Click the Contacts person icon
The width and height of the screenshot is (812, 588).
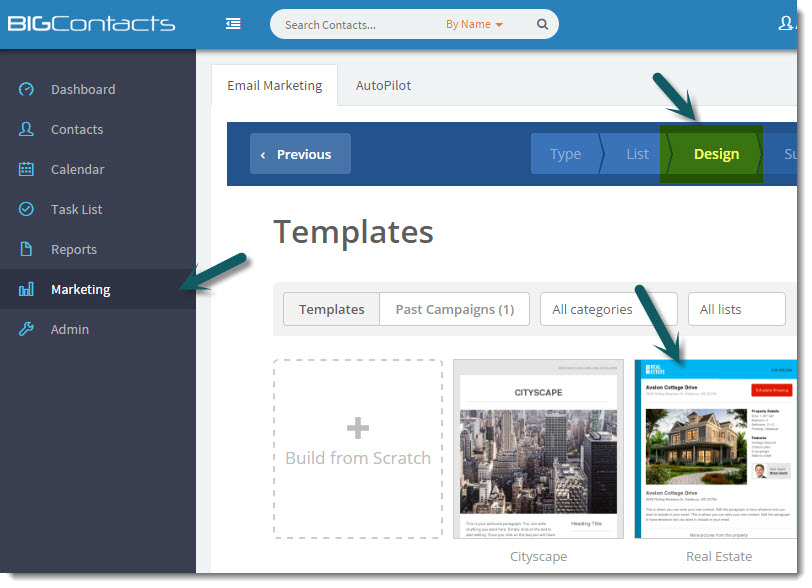26,129
